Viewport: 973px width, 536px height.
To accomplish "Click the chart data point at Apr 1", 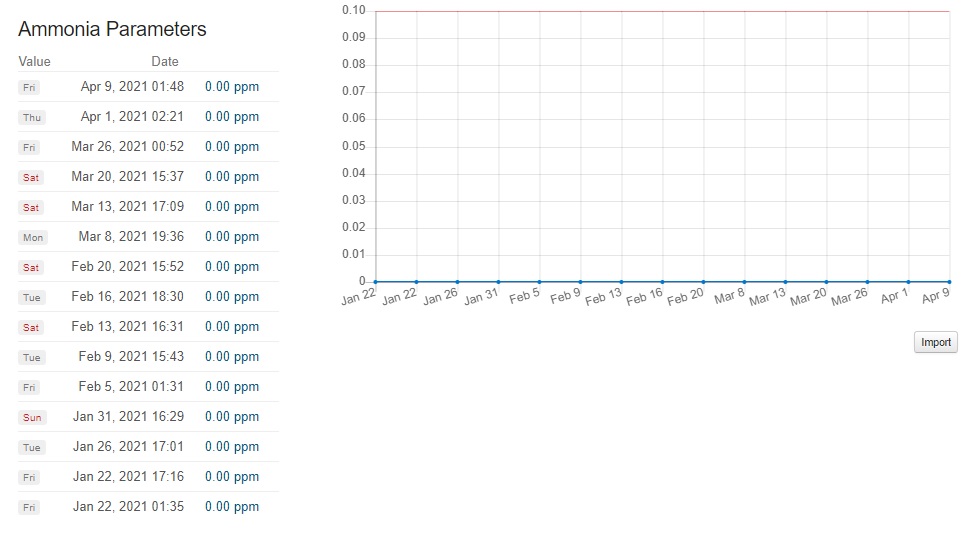I will (908, 282).
